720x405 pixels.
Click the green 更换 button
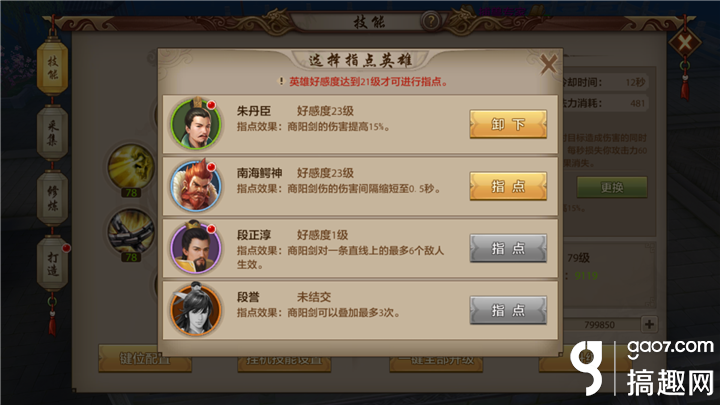(x=612, y=187)
